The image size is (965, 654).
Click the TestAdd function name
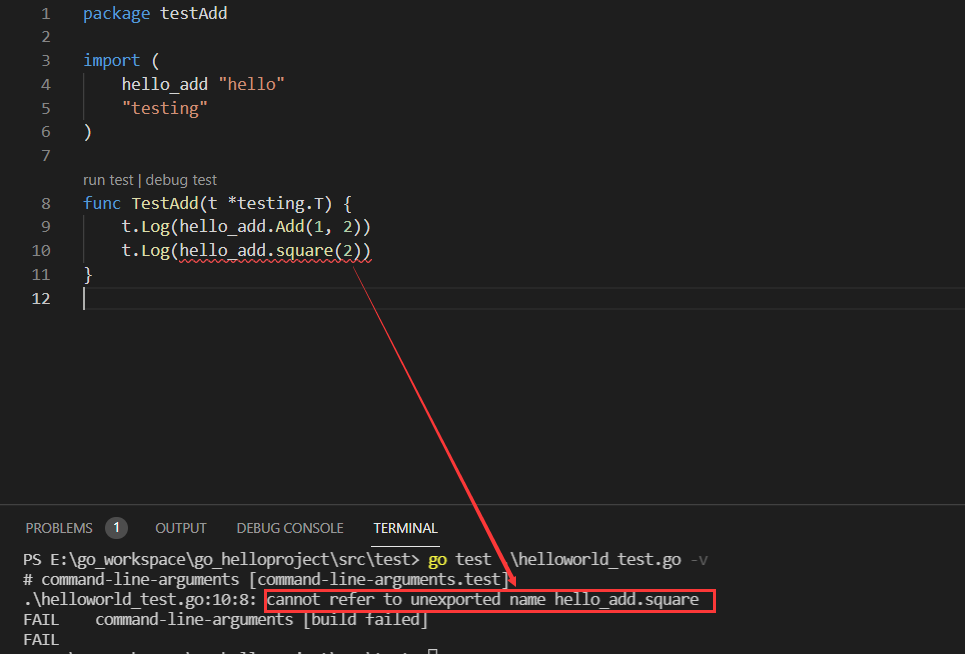(x=164, y=203)
